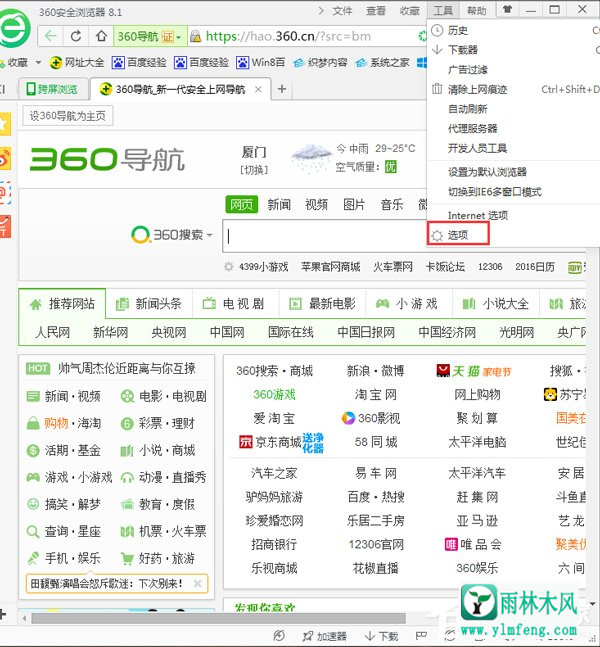The height and width of the screenshot is (647, 600).
Task: Click the lock icon in address bar
Action: 196,36
